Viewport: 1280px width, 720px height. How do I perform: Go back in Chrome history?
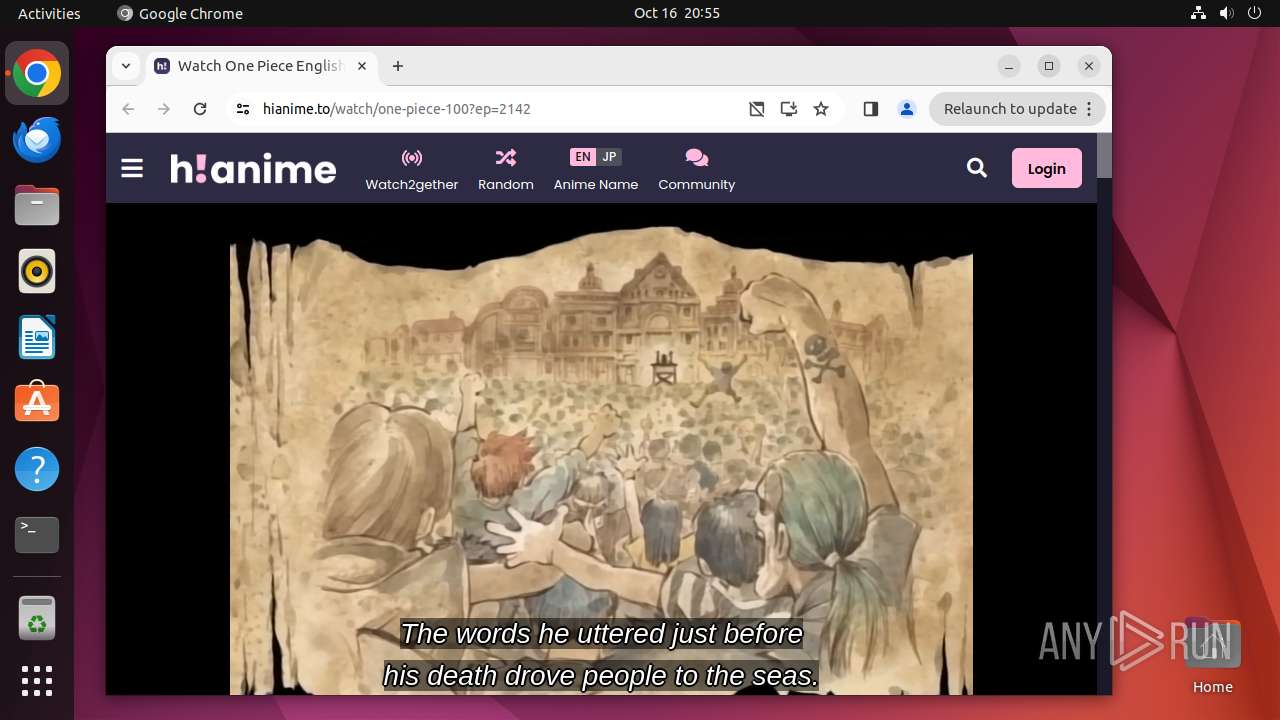128,109
